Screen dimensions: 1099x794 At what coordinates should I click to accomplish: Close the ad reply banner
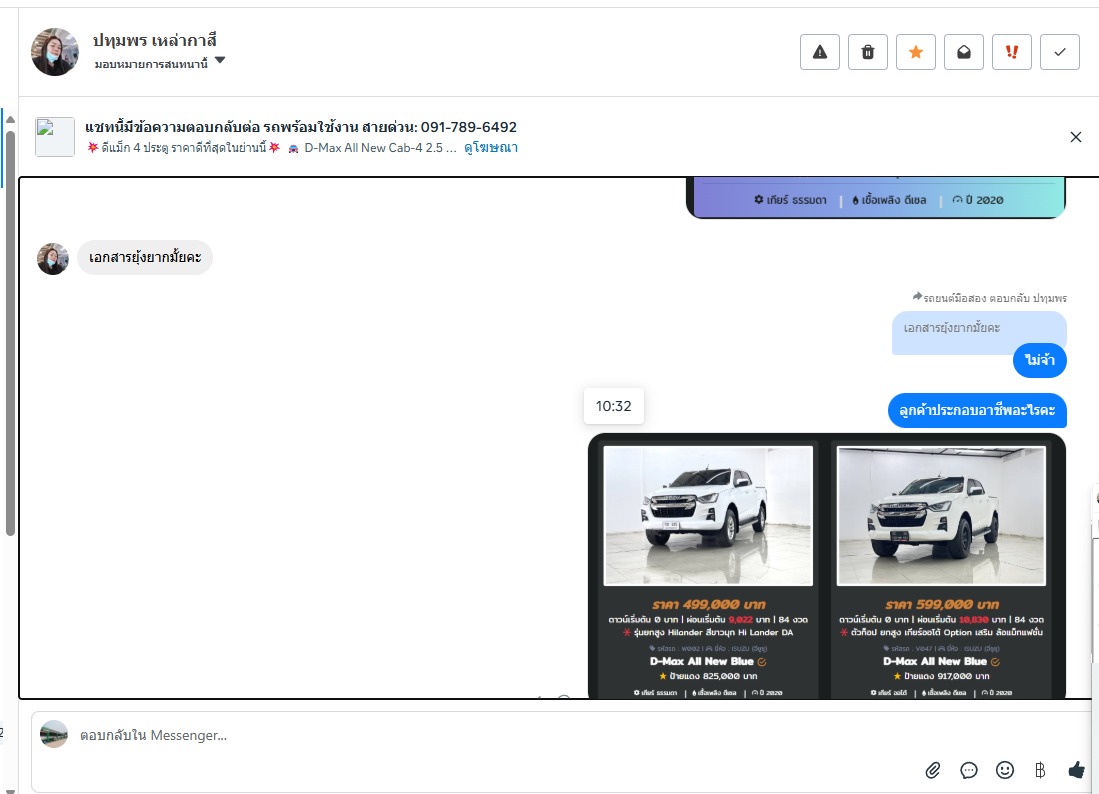coord(1076,137)
